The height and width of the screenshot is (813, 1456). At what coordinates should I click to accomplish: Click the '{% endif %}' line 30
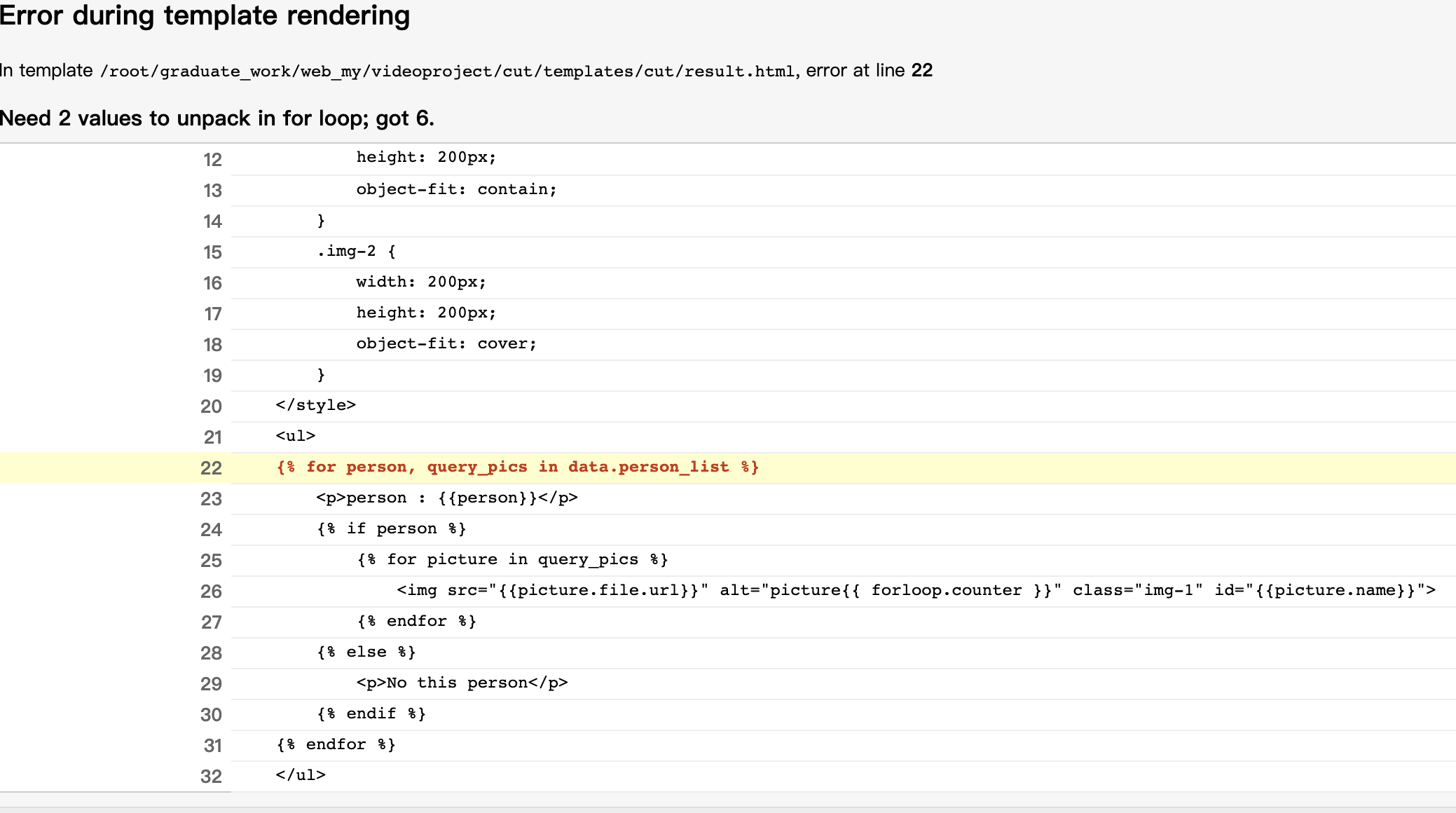tap(371, 713)
